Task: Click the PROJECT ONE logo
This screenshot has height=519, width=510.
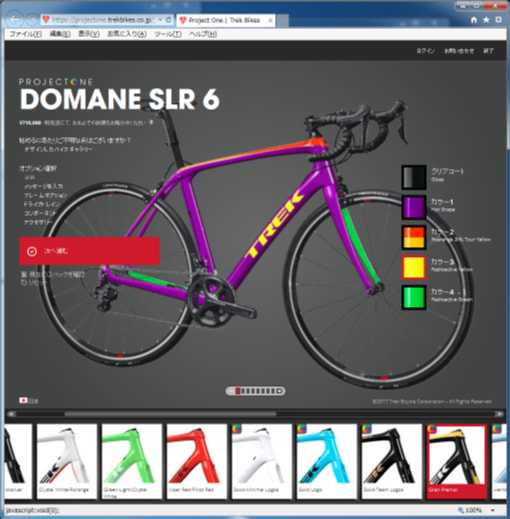Action: point(56,82)
